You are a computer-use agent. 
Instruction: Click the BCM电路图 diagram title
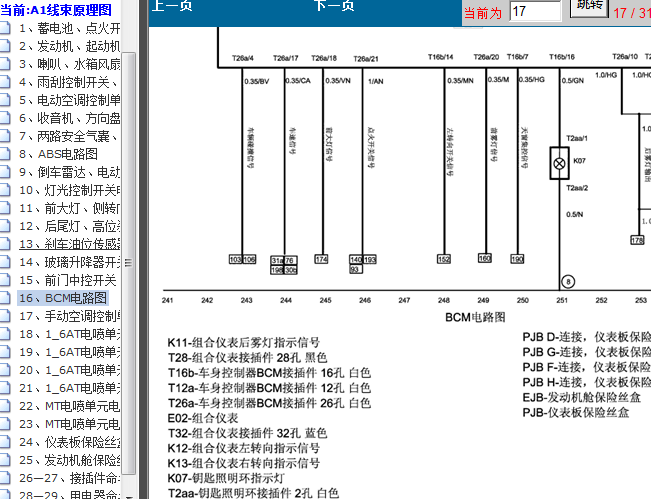click(x=475, y=318)
